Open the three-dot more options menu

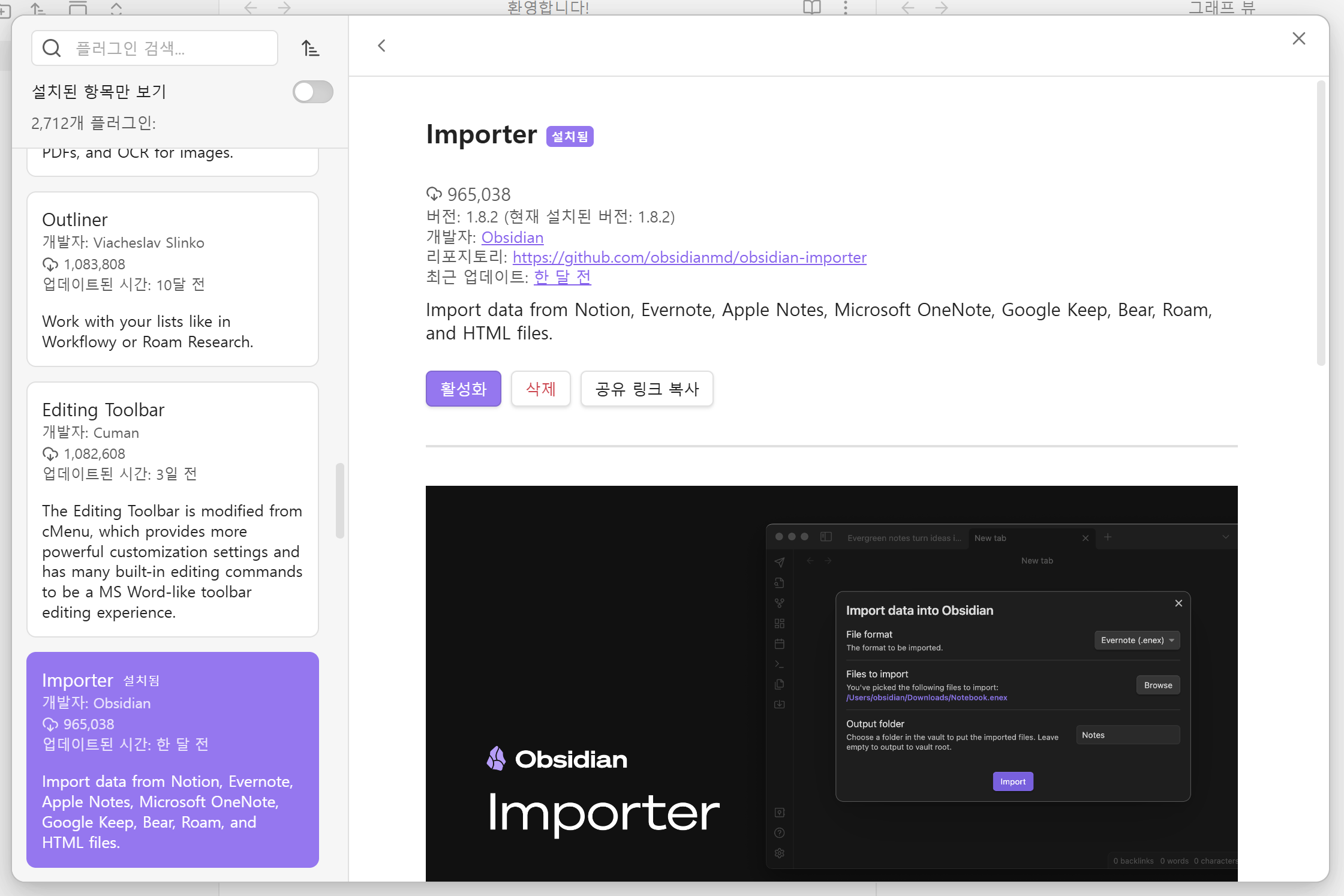click(846, 7)
